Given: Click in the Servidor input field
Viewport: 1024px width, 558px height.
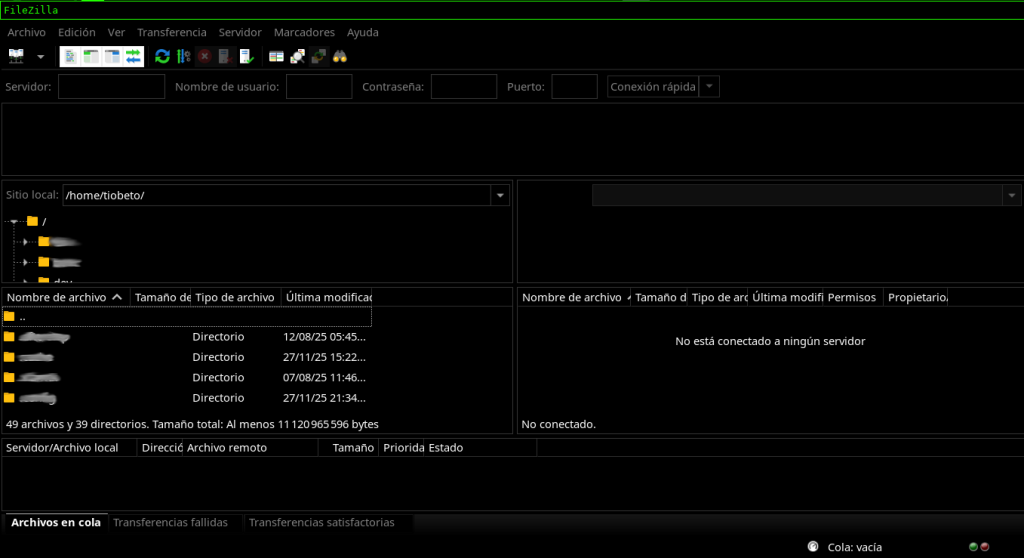Looking at the screenshot, I should point(111,87).
